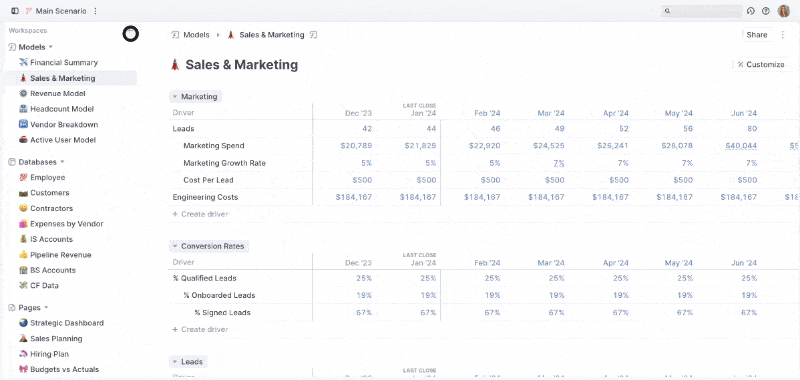Collapse the Leads block
The image size is (800, 380).
175,362
